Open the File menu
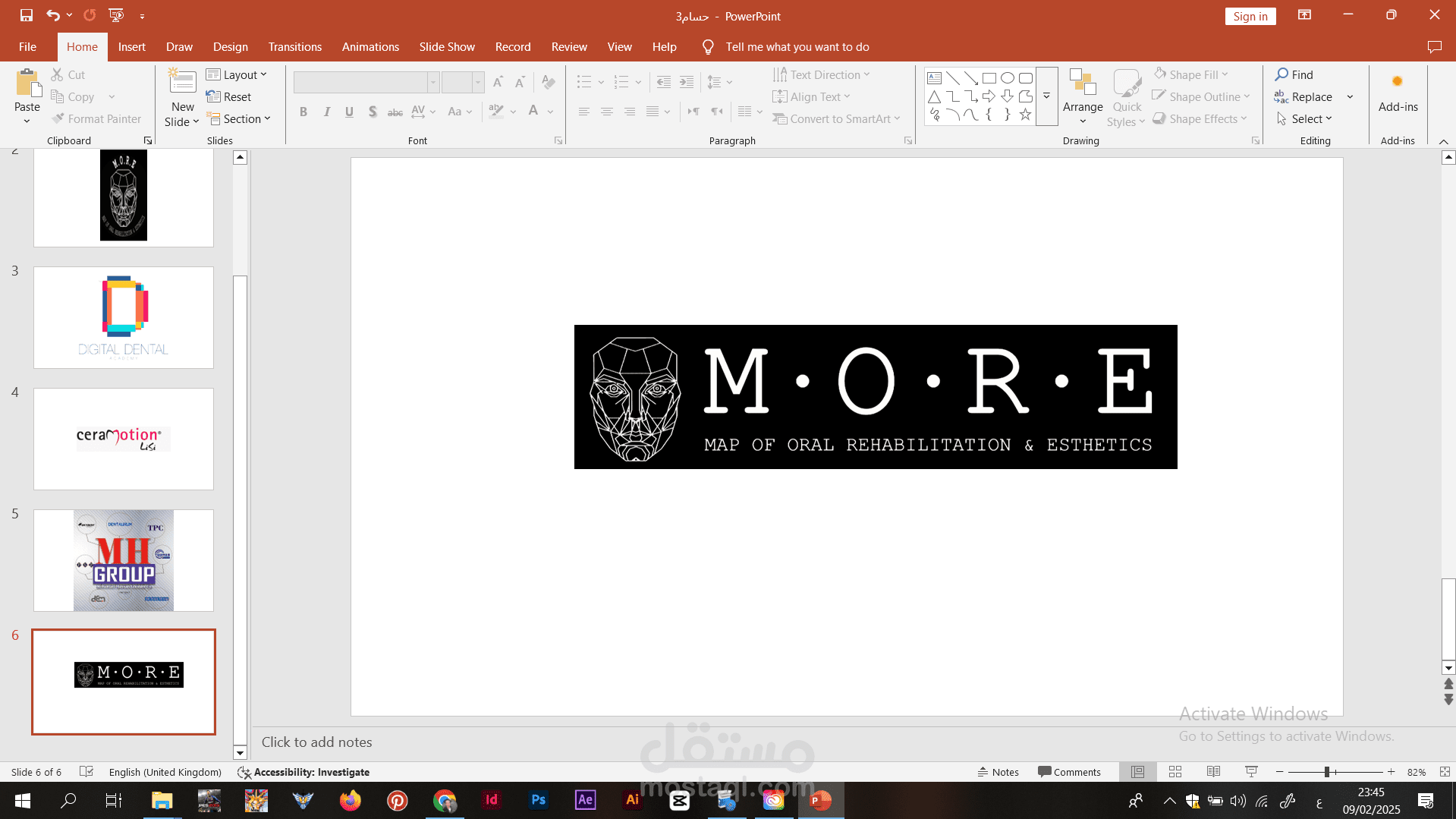This screenshot has height=819, width=1456. click(28, 47)
